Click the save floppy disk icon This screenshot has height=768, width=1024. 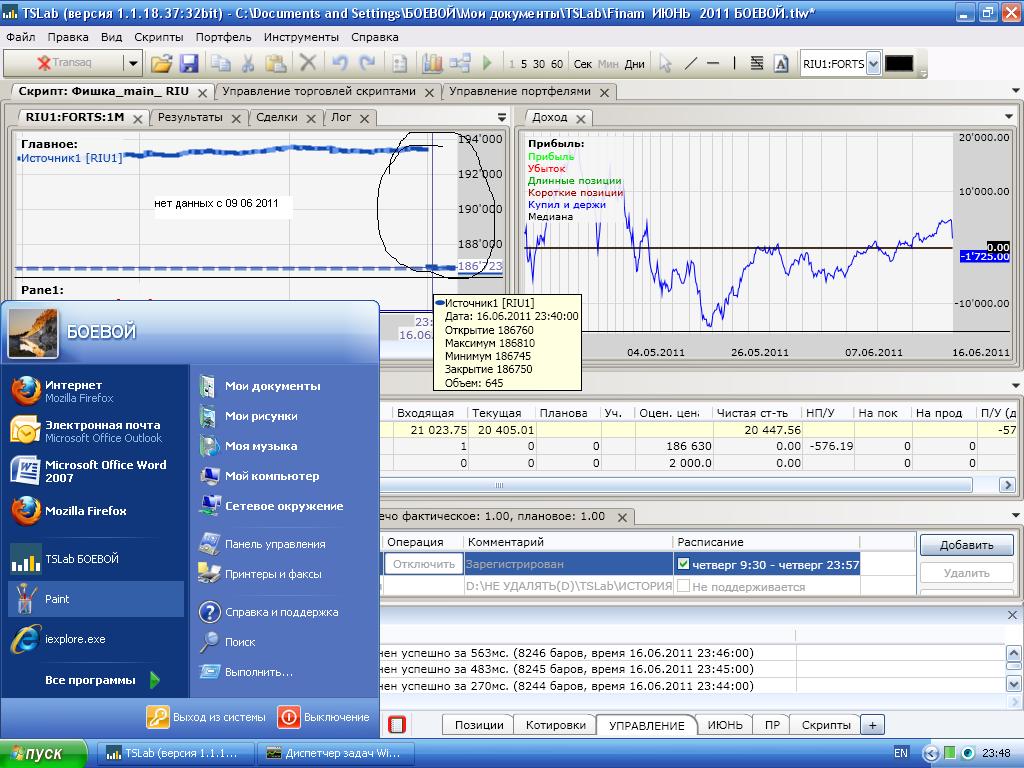(188, 64)
